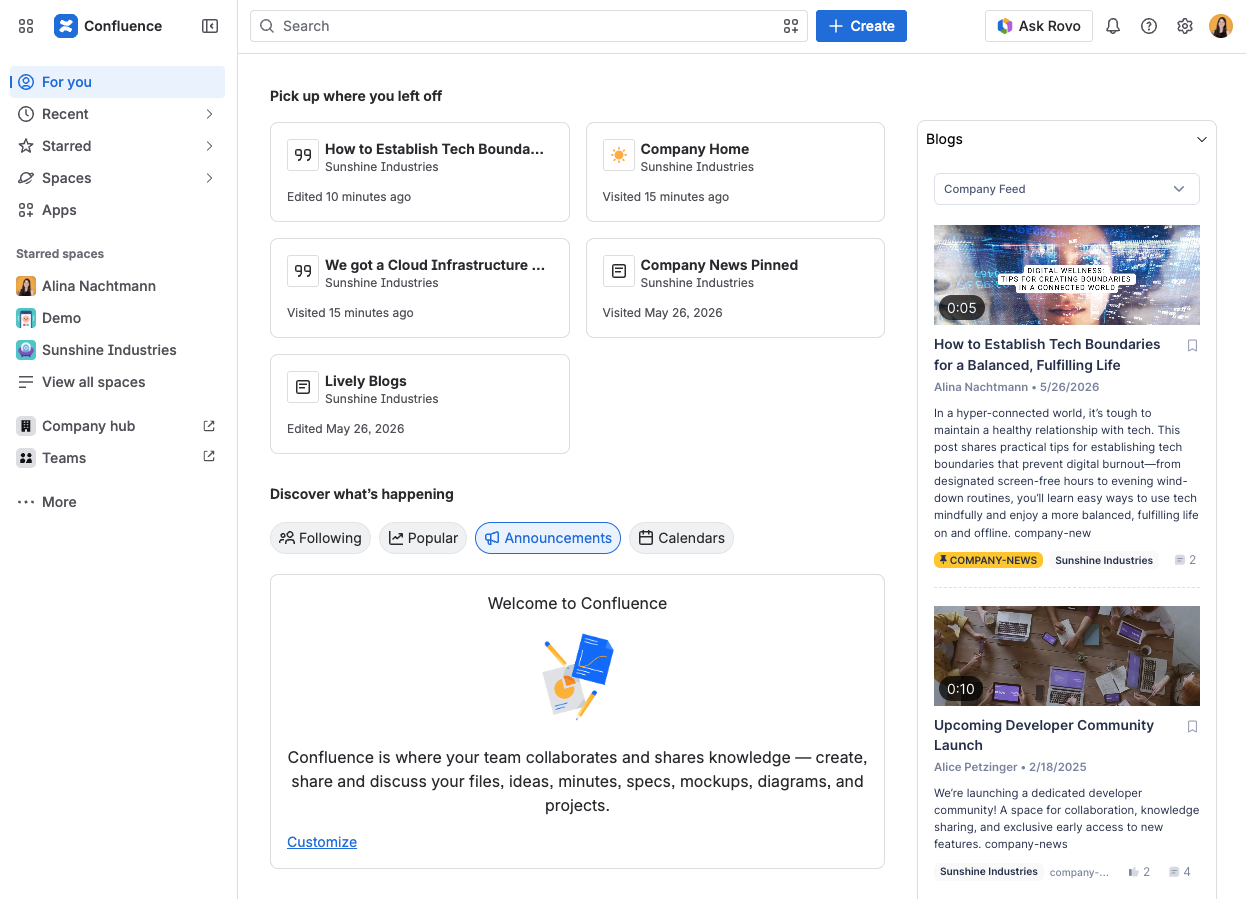The image size is (1246, 899).
Task: Click the Alina Nachtmann space avatar
Action: (26, 286)
